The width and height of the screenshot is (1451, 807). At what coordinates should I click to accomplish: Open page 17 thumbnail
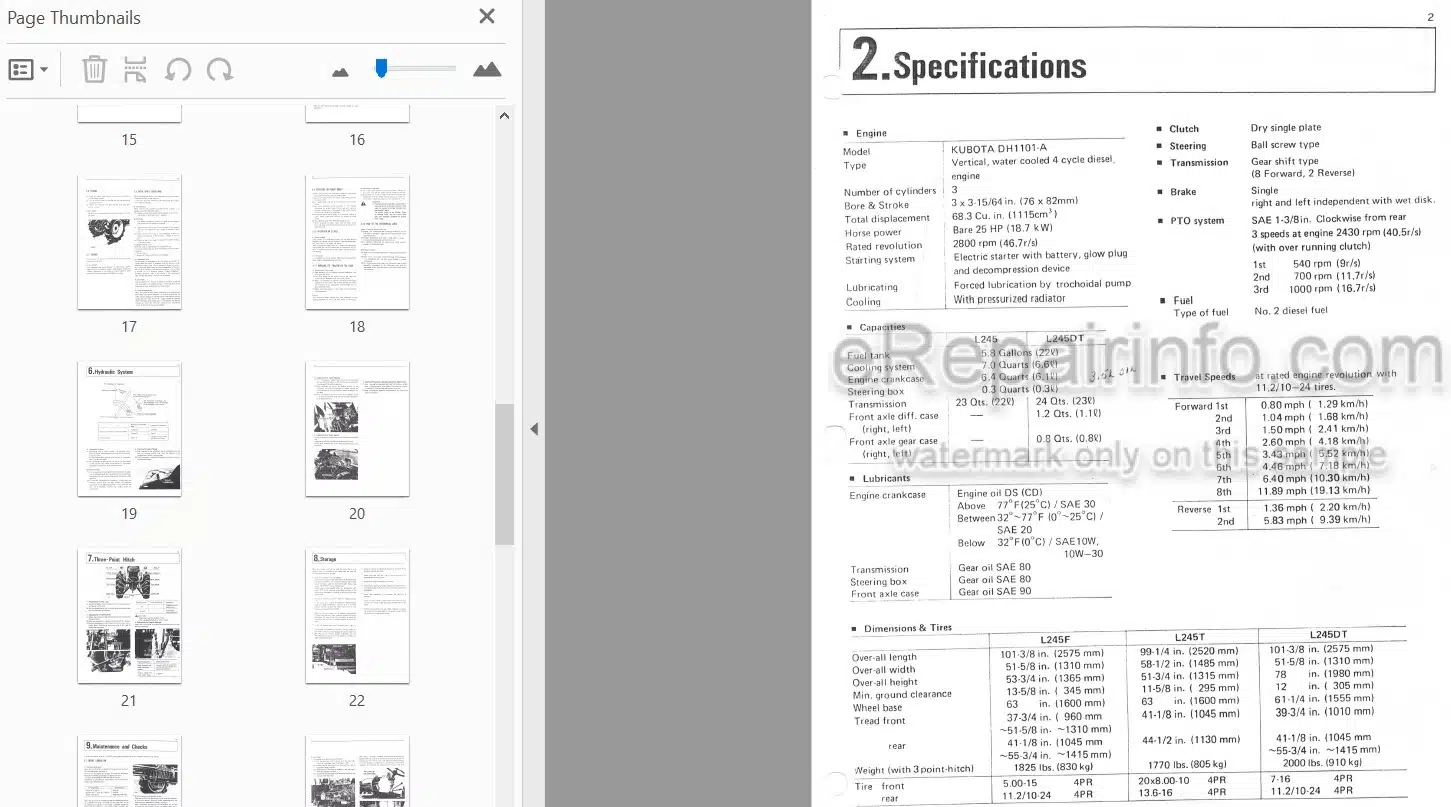pos(130,242)
